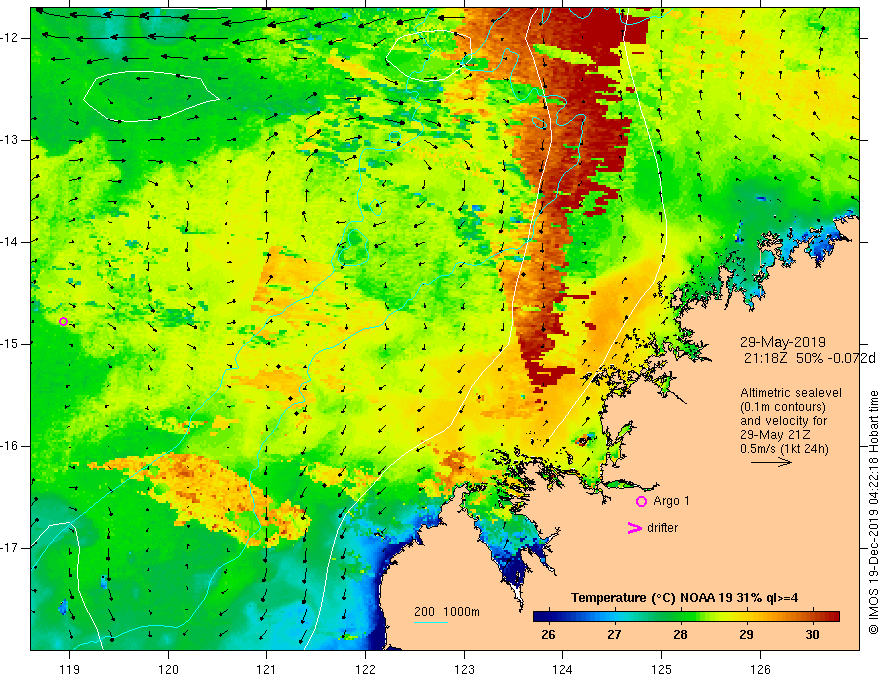The image size is (880, 680).
Task: Click longitude label 126 on bottom axis
Action: click(x=760, y=669)
